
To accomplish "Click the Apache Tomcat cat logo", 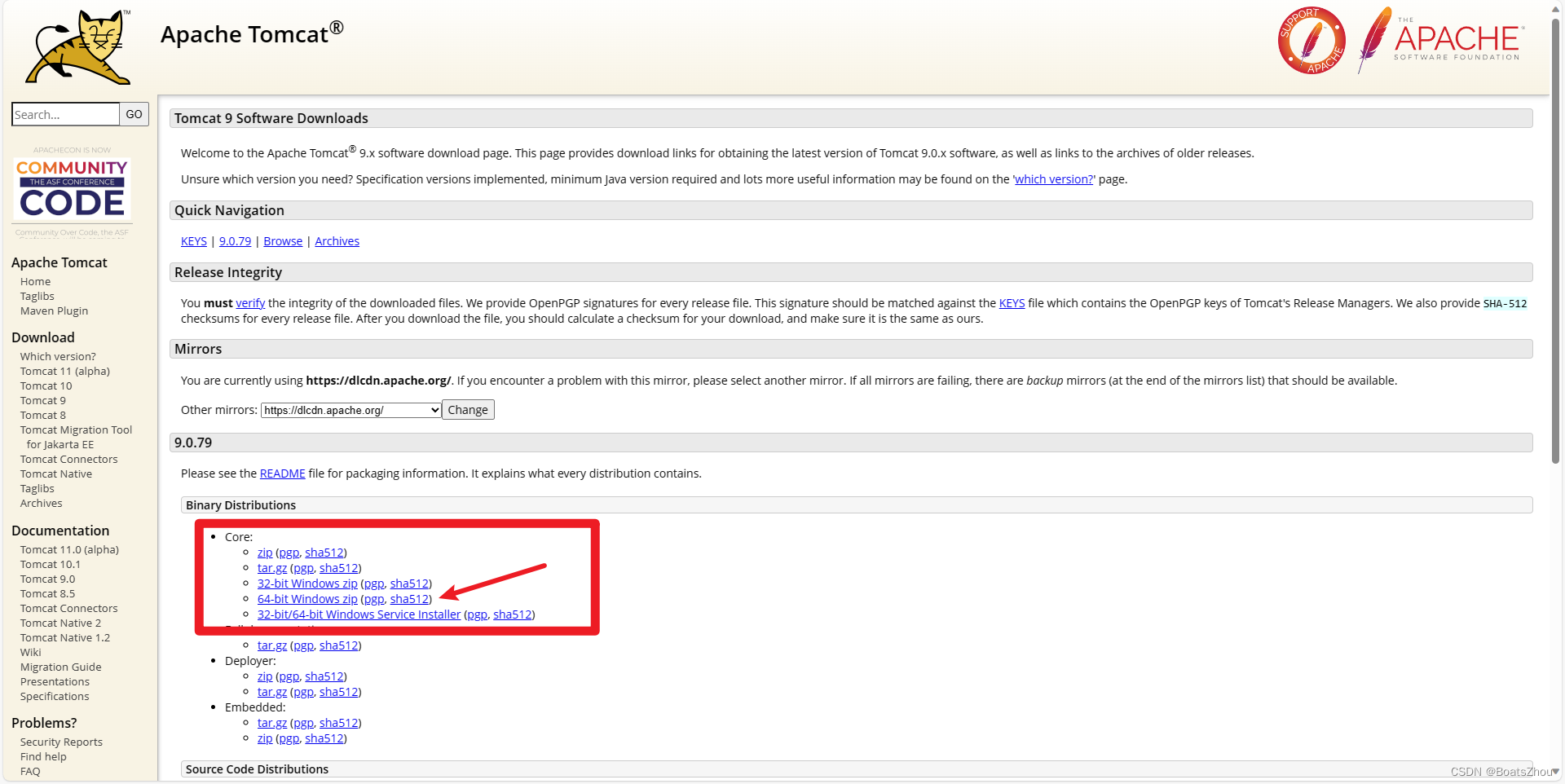I will click(x=79, y=46).
